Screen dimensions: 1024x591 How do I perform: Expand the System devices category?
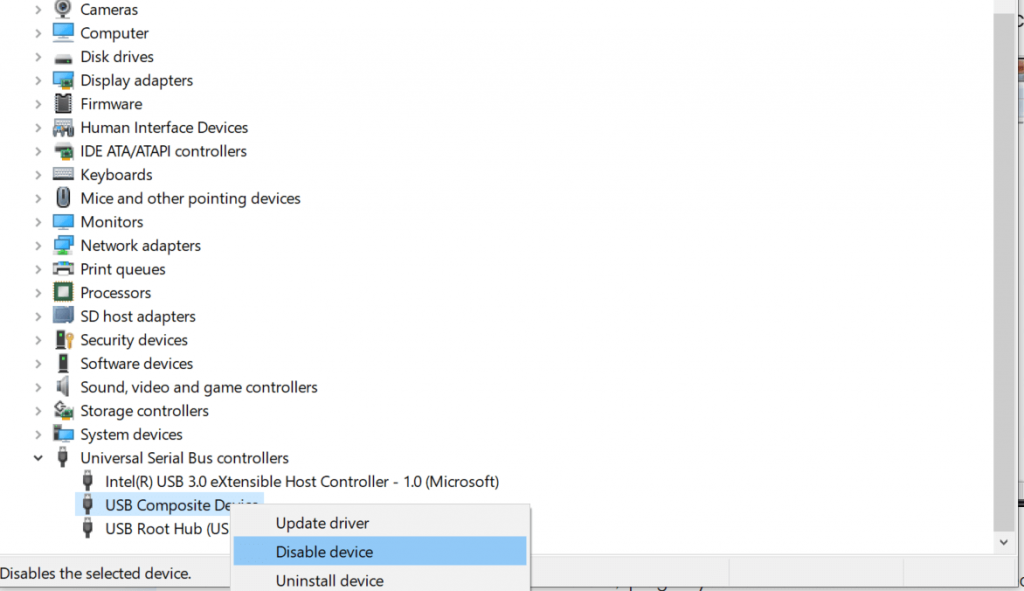click(x=38, y=434)
